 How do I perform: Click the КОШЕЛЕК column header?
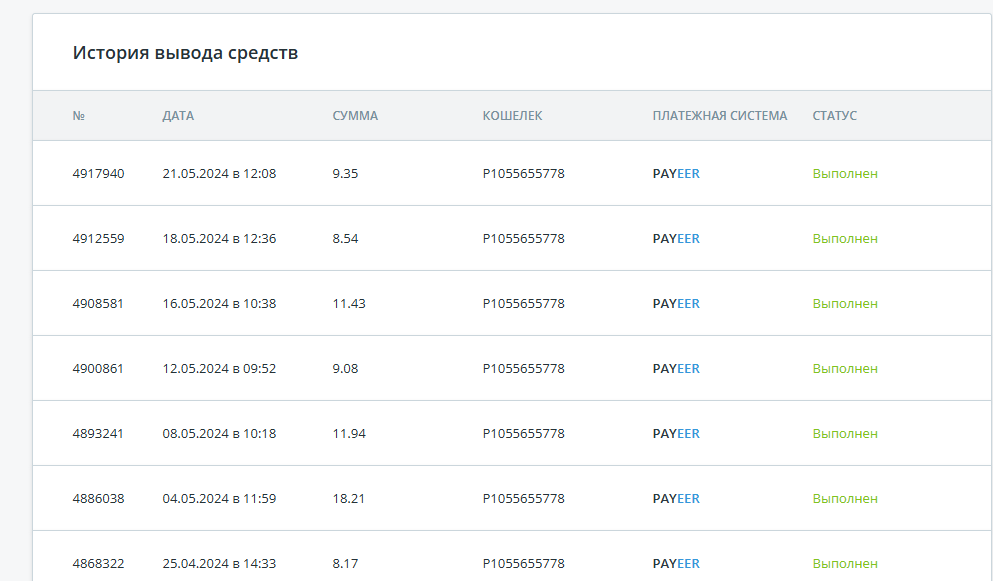click(x=512, y=116)
